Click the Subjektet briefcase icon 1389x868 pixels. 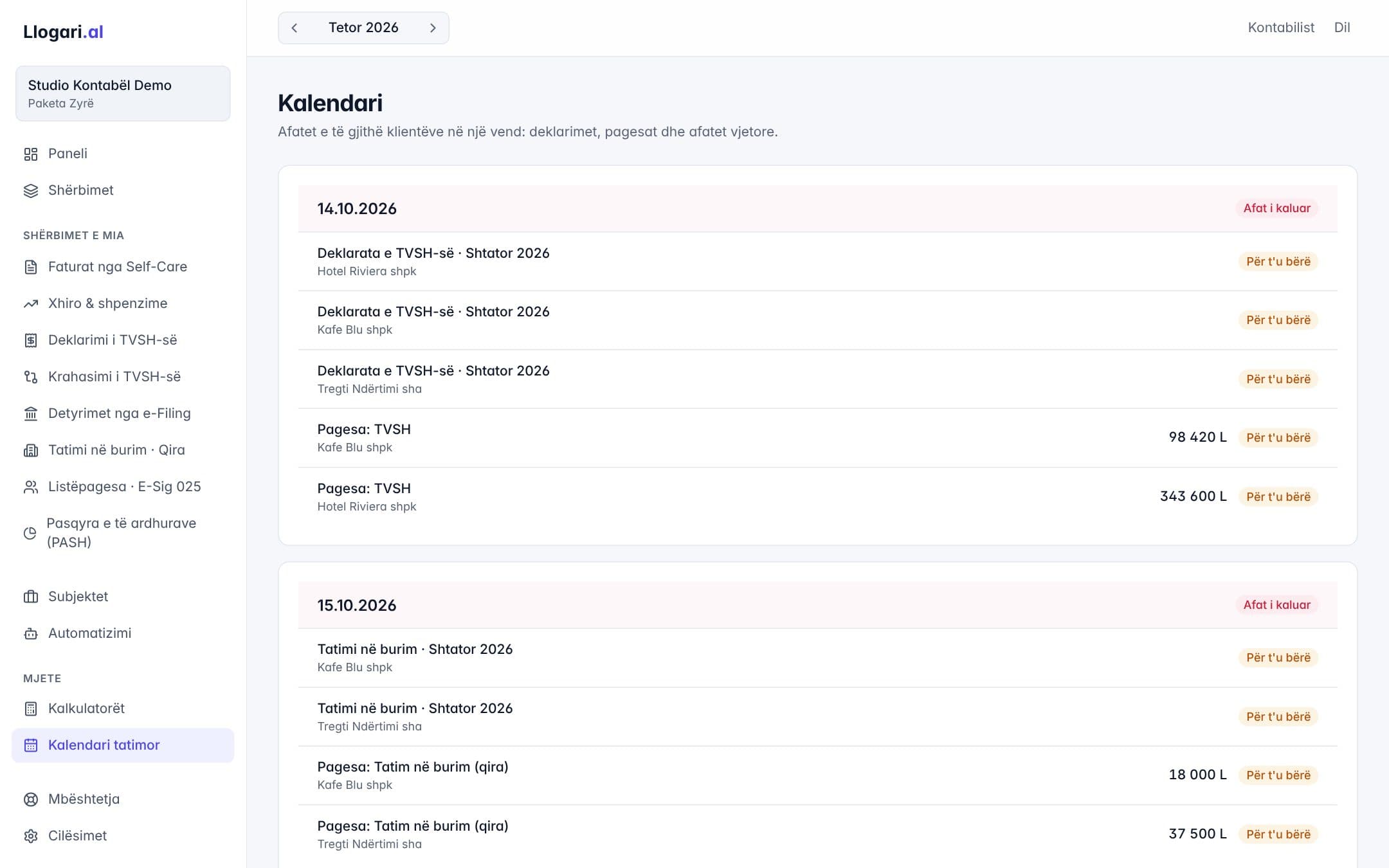[x=31, y=597]
